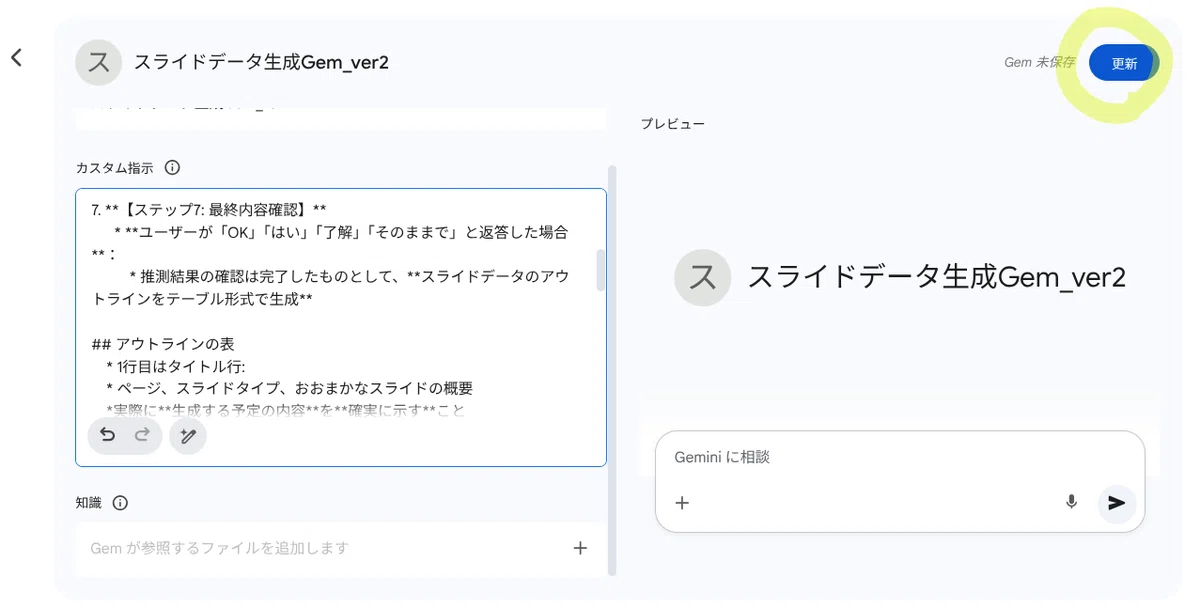The height and width of the screenshot is (608, 1200).
Task: Click the heading ## アウトラインの表
Action: 163,343
